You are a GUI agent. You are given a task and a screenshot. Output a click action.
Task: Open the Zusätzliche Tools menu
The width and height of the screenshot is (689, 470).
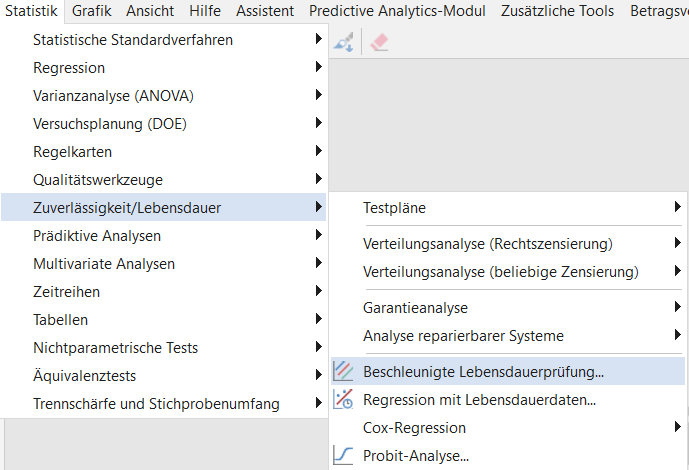pos(557,11)
